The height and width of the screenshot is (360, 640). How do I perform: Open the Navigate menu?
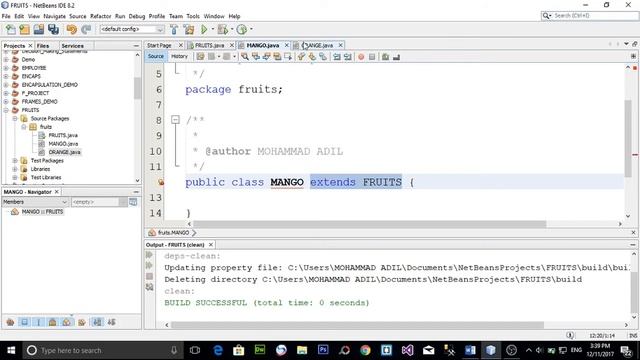[54, 16]
